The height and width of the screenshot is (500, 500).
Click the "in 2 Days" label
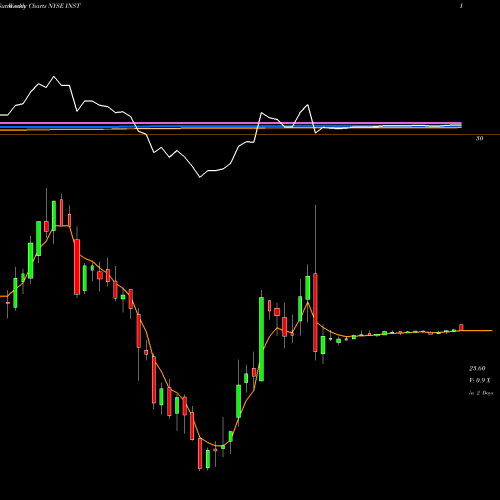click(481, 393)
